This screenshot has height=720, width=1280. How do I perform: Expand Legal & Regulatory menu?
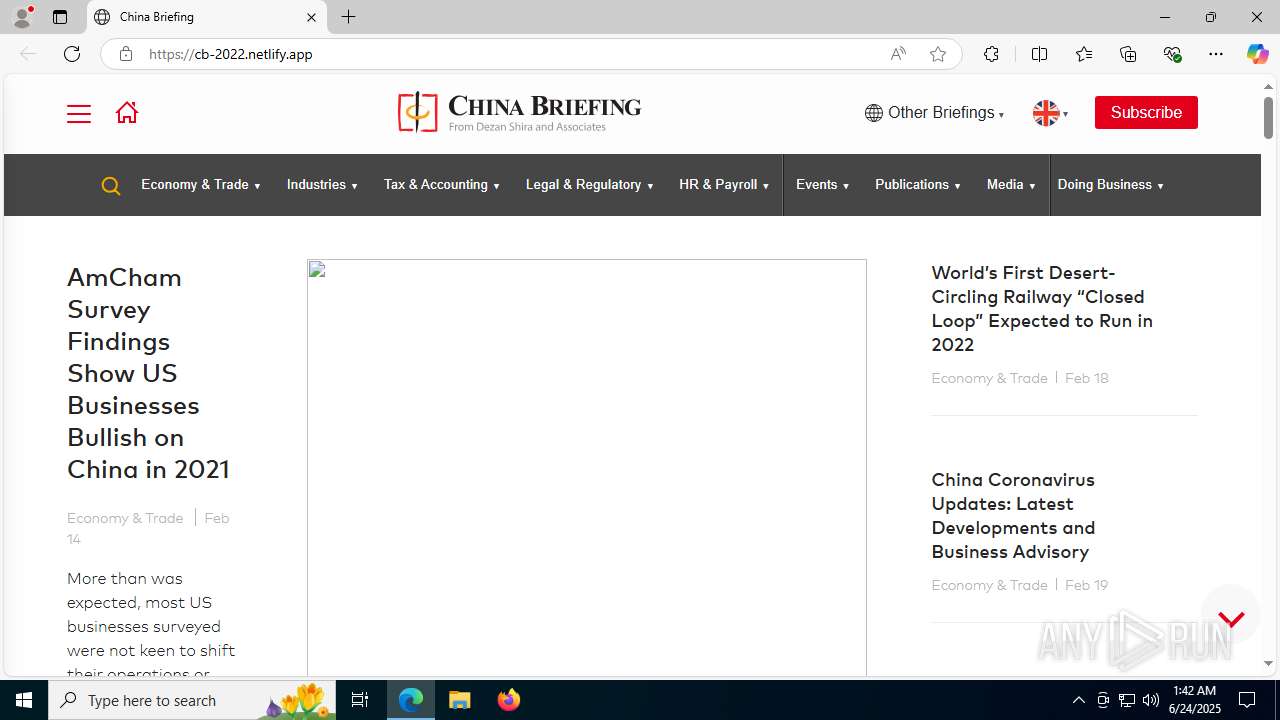point(590,185)
